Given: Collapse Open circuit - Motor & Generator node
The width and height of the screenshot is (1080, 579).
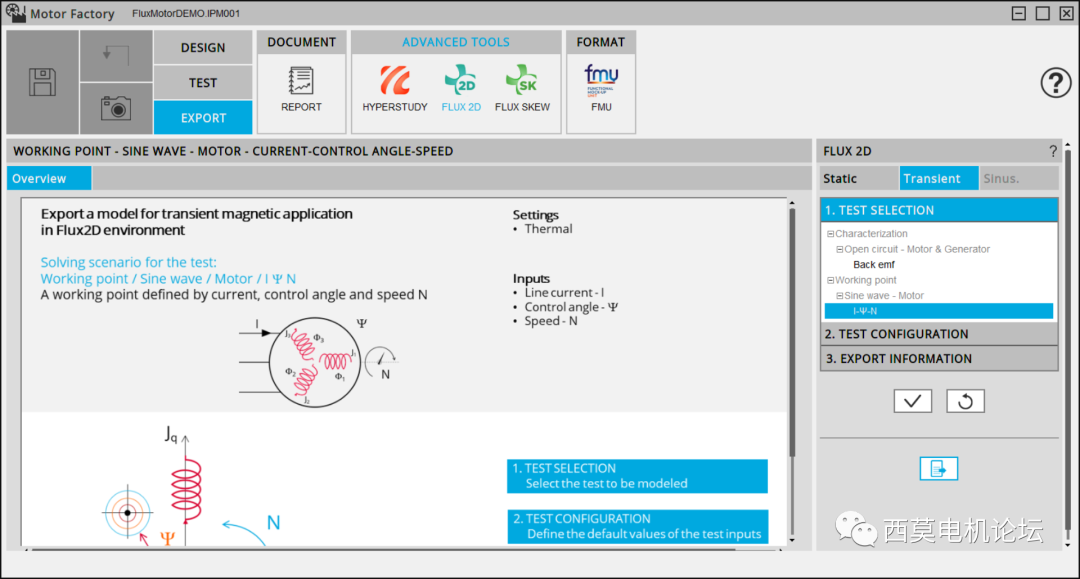Looking at the screenshot, I should click(840, 249).
